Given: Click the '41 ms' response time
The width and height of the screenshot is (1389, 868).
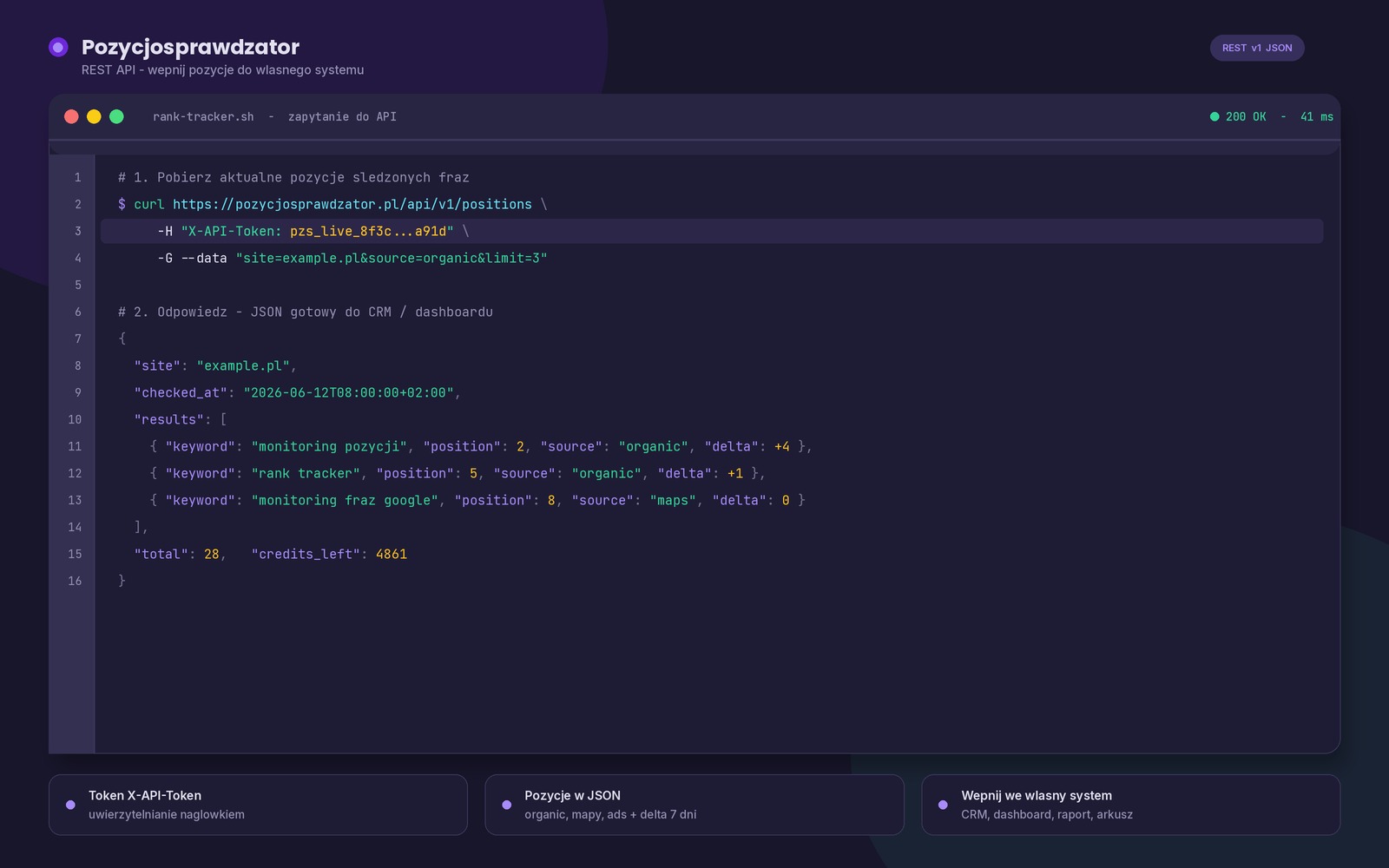Looking at the screenshot, I should click(1317, 116).
